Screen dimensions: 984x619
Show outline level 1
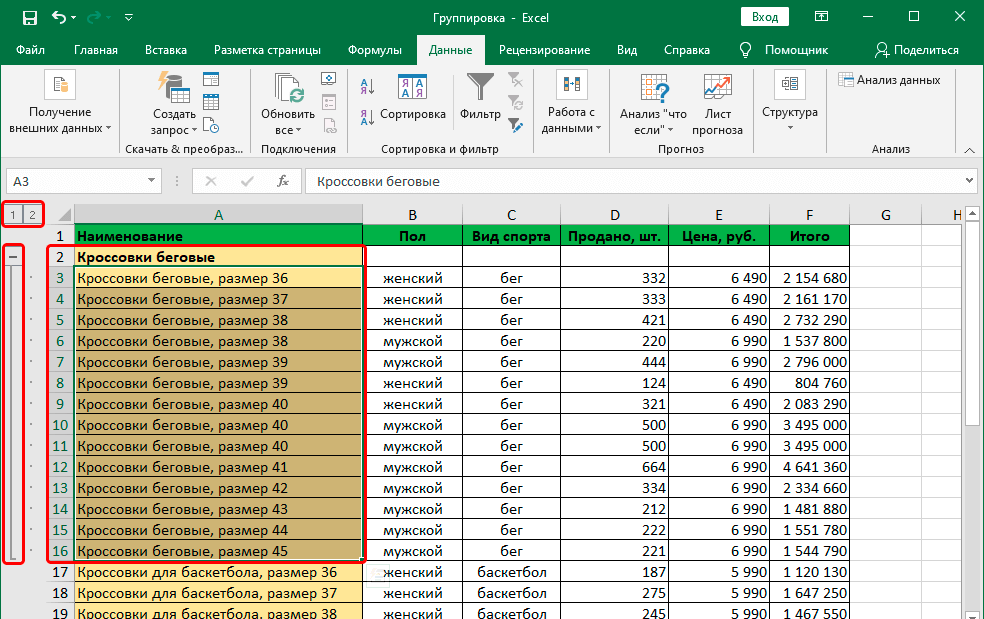point(13,214)
